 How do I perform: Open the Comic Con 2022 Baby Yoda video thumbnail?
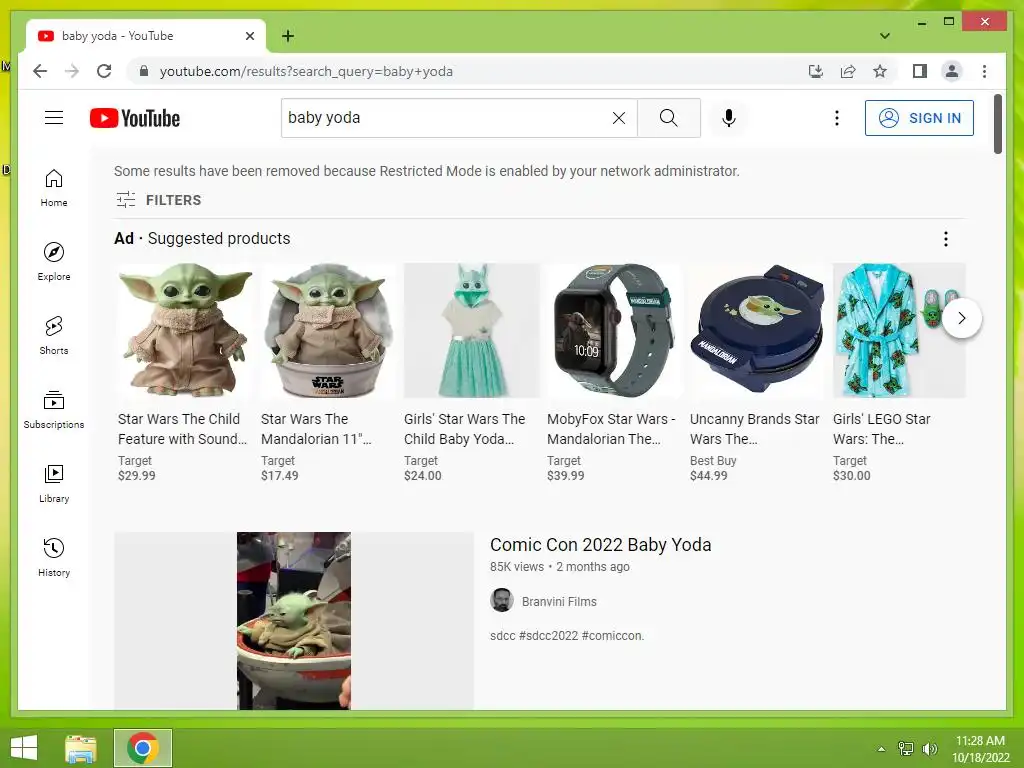(294, 620)
